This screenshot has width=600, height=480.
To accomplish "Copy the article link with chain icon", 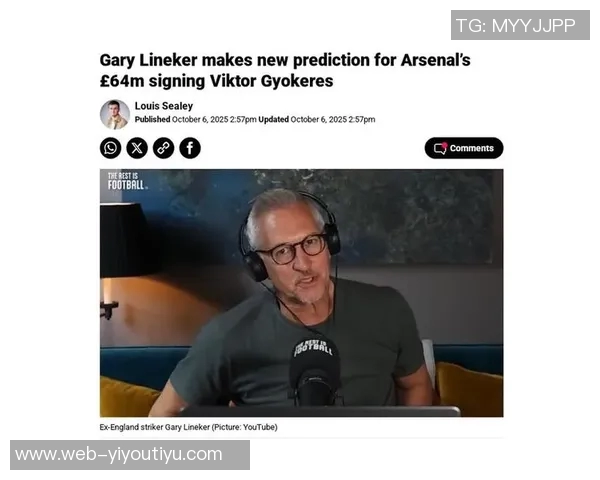I will click(163, 148).
